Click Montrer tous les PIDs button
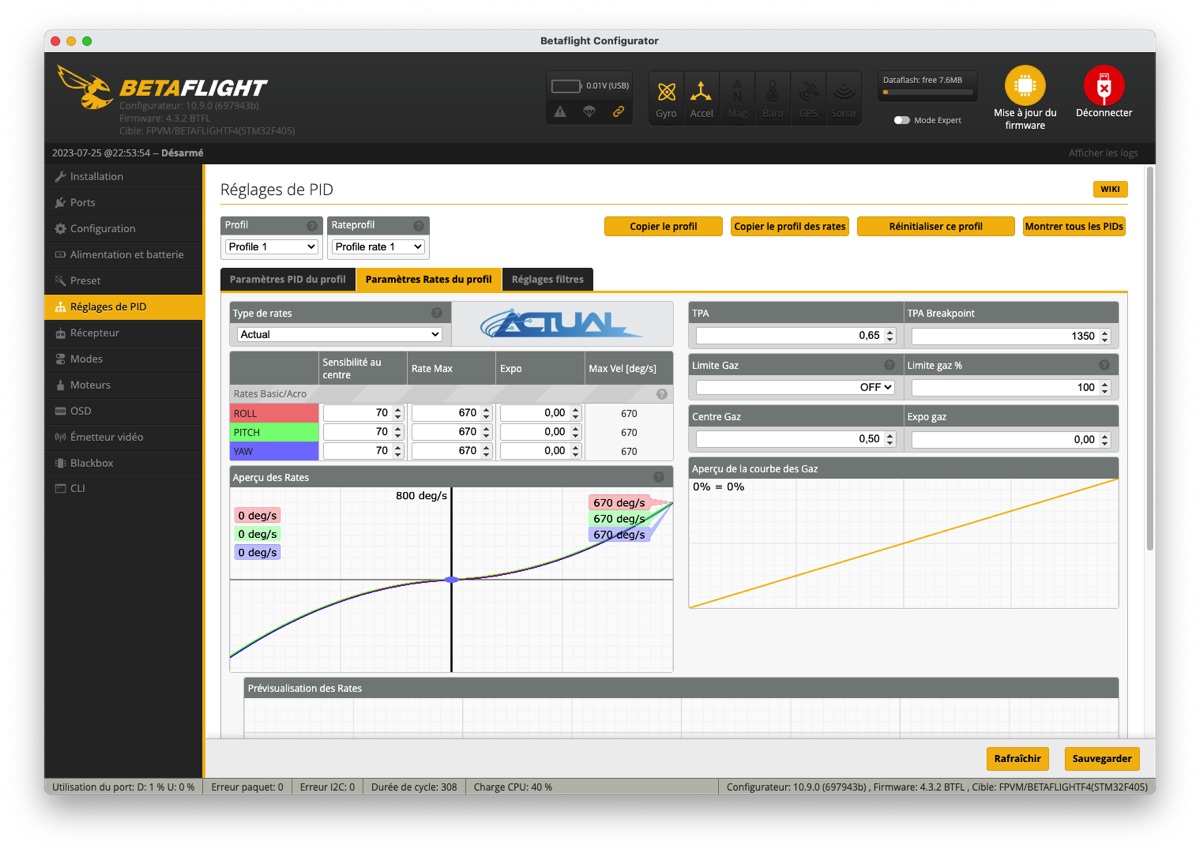Image resolution: width=1200 pixels, height=853 pixels. 1075,227
